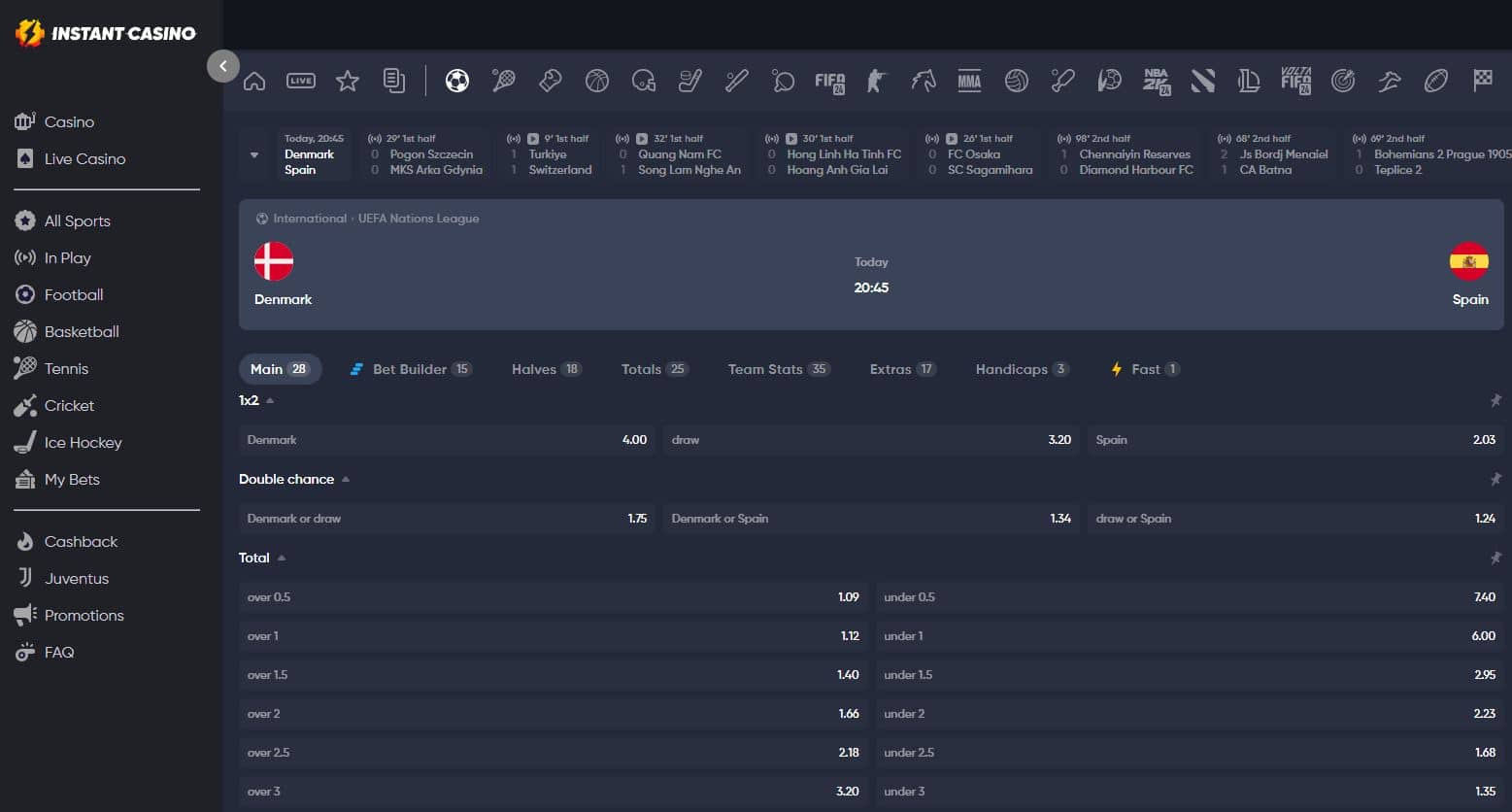Select the motorsport checkered flag icon
Viewport: 1512px width, 812px height.
pos(1483,81)
